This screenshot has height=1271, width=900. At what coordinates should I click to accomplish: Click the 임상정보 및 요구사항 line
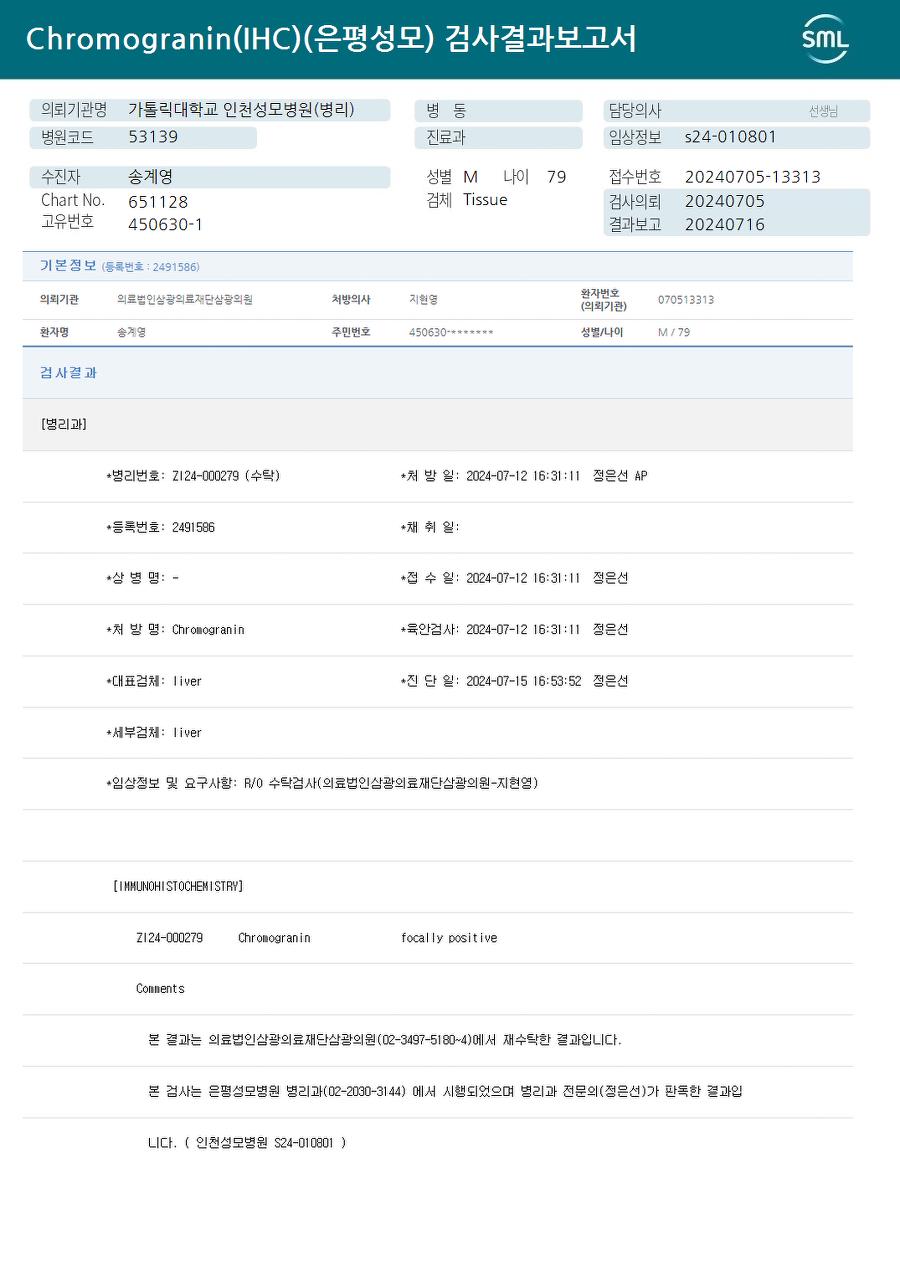tap(322, 784)
